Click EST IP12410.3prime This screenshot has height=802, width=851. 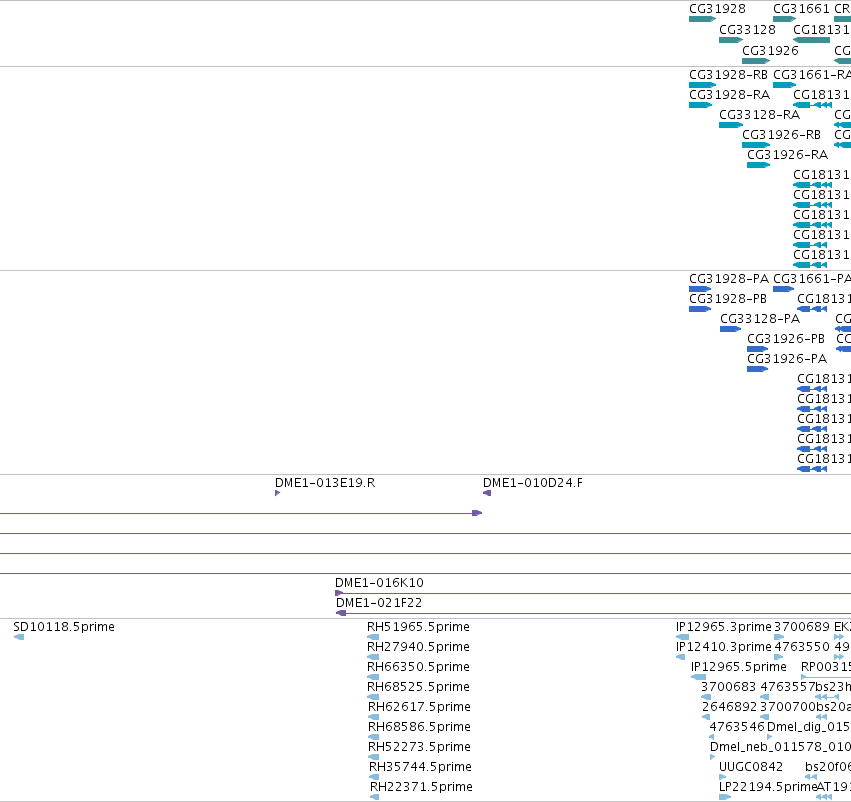(x=681, y=657)
